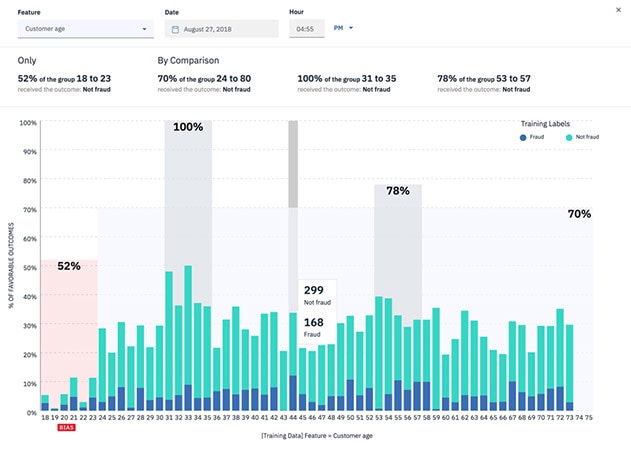The height and width of the screenshot is (463, 631).
Task: Click the 100% label over ages 31-35
Action: point(188,127)
